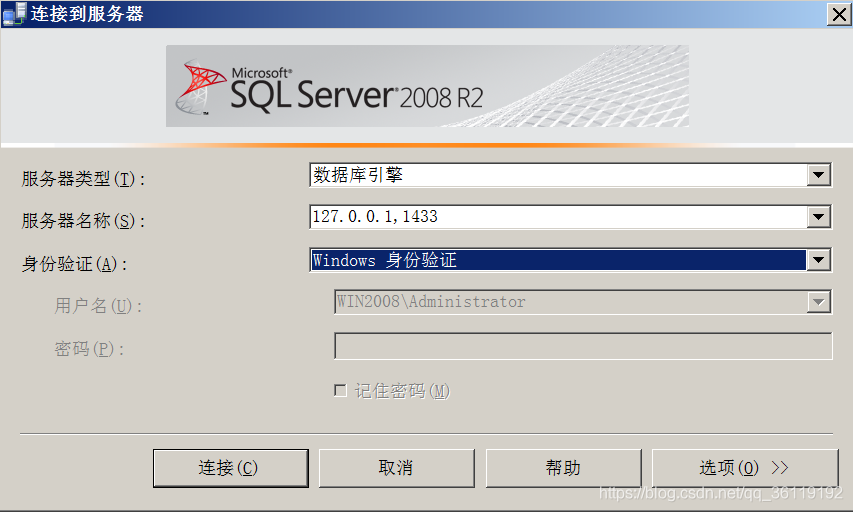Click into the 127.0.0.1,1433 server name field
The height and width of the screenshot is (512, 853).
pyautogui.click(x=558, y=217)
